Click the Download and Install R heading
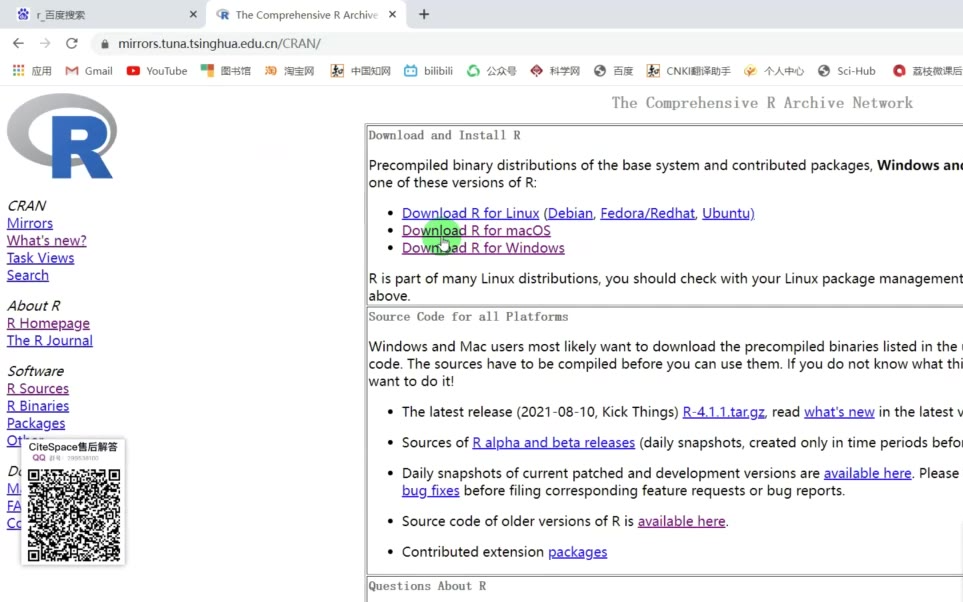This screenshot has width=963, height=602. (x=444, y=135)
